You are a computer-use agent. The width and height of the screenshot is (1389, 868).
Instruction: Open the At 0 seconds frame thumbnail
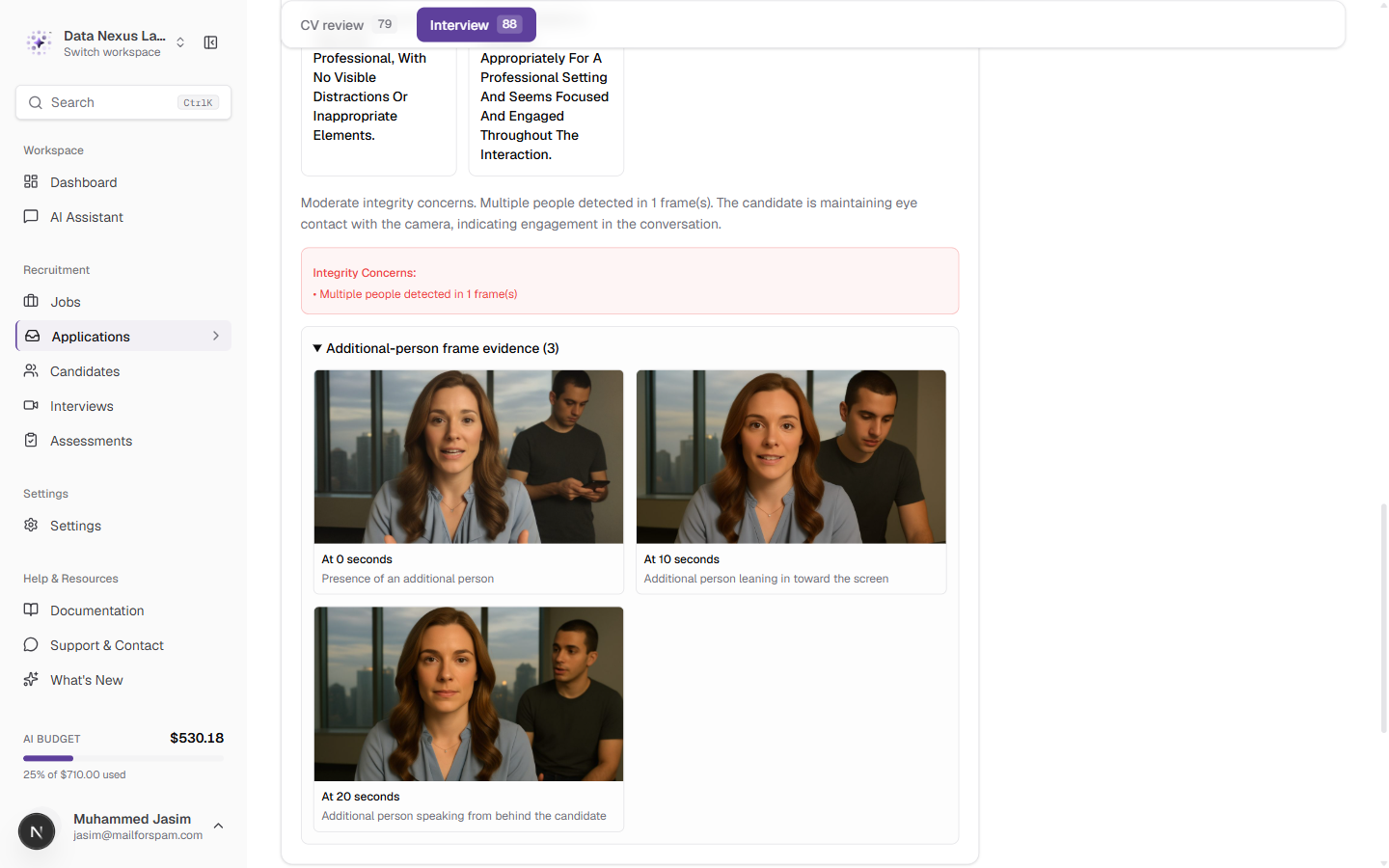(469, 457)
